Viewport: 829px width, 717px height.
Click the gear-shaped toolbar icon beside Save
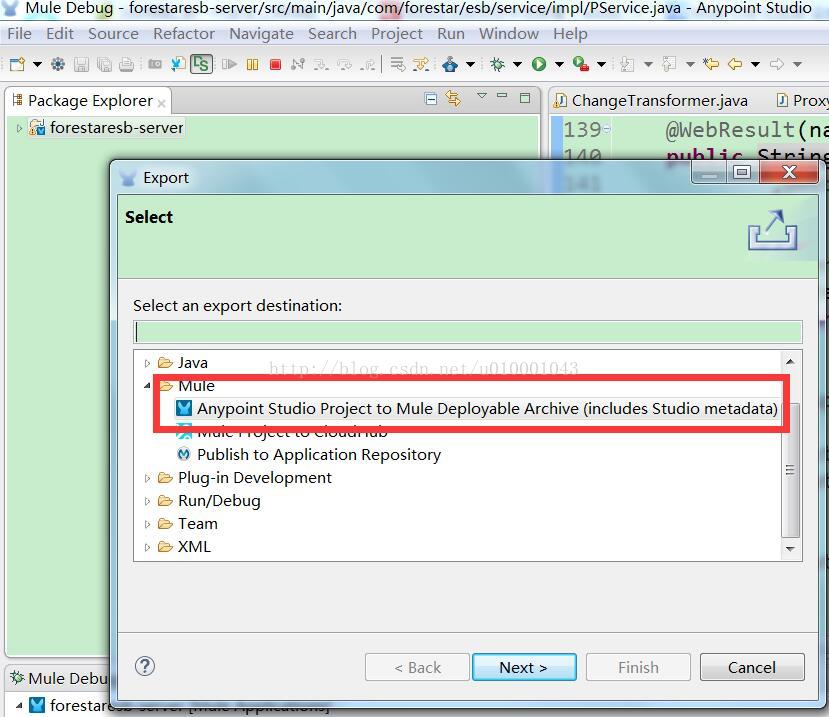click(58, 65)
